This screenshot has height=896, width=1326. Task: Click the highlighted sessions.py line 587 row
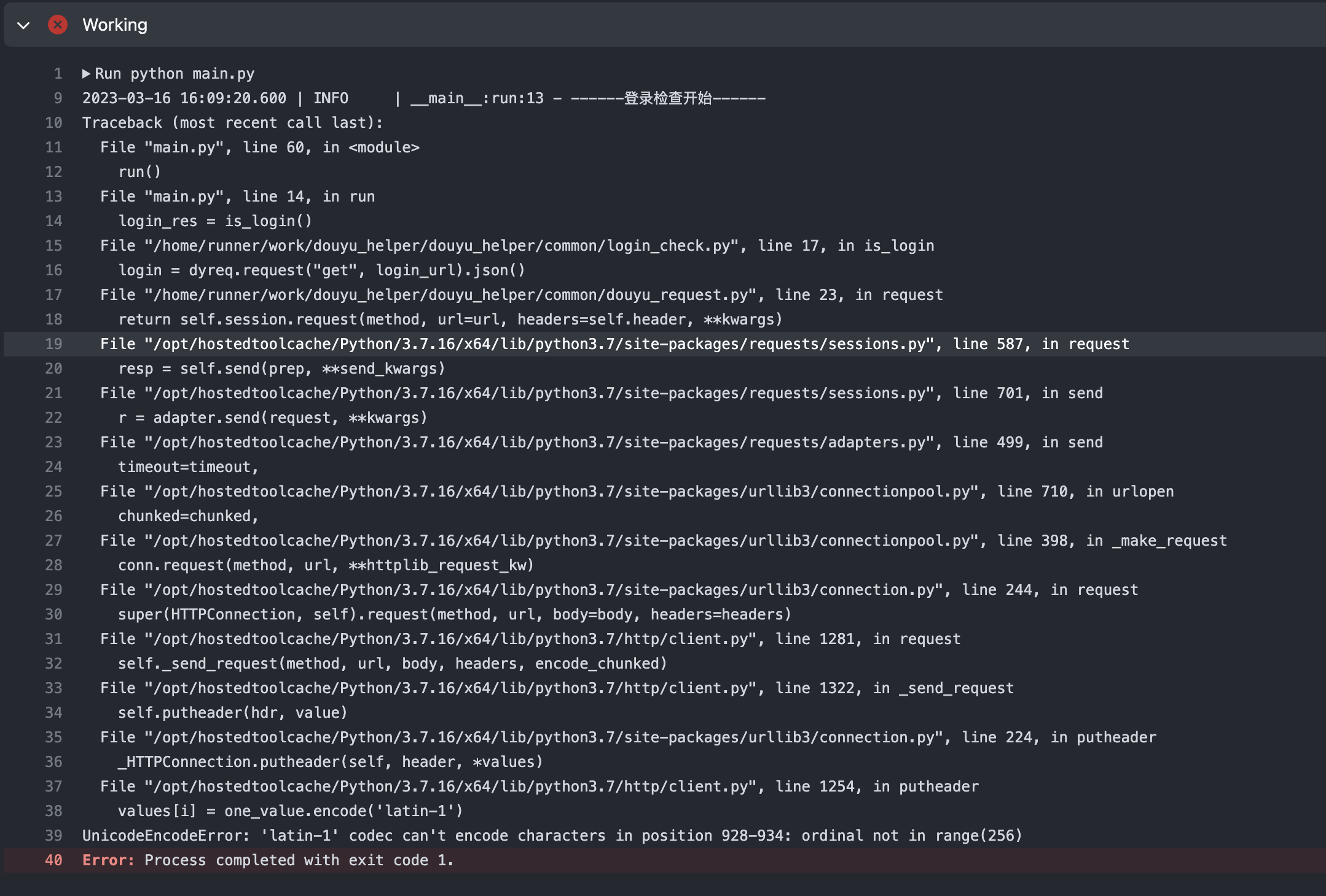point(614,344)
